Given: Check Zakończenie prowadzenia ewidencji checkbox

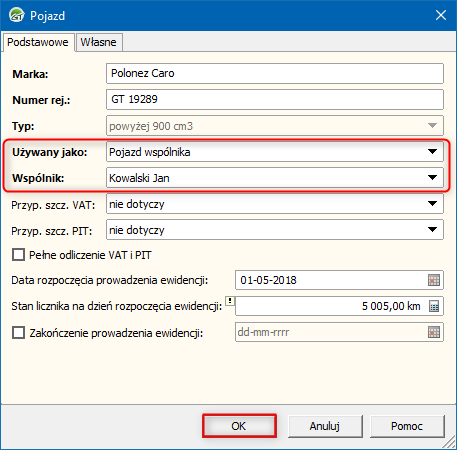Looking at the screenshot, I should tap(18, 333).
